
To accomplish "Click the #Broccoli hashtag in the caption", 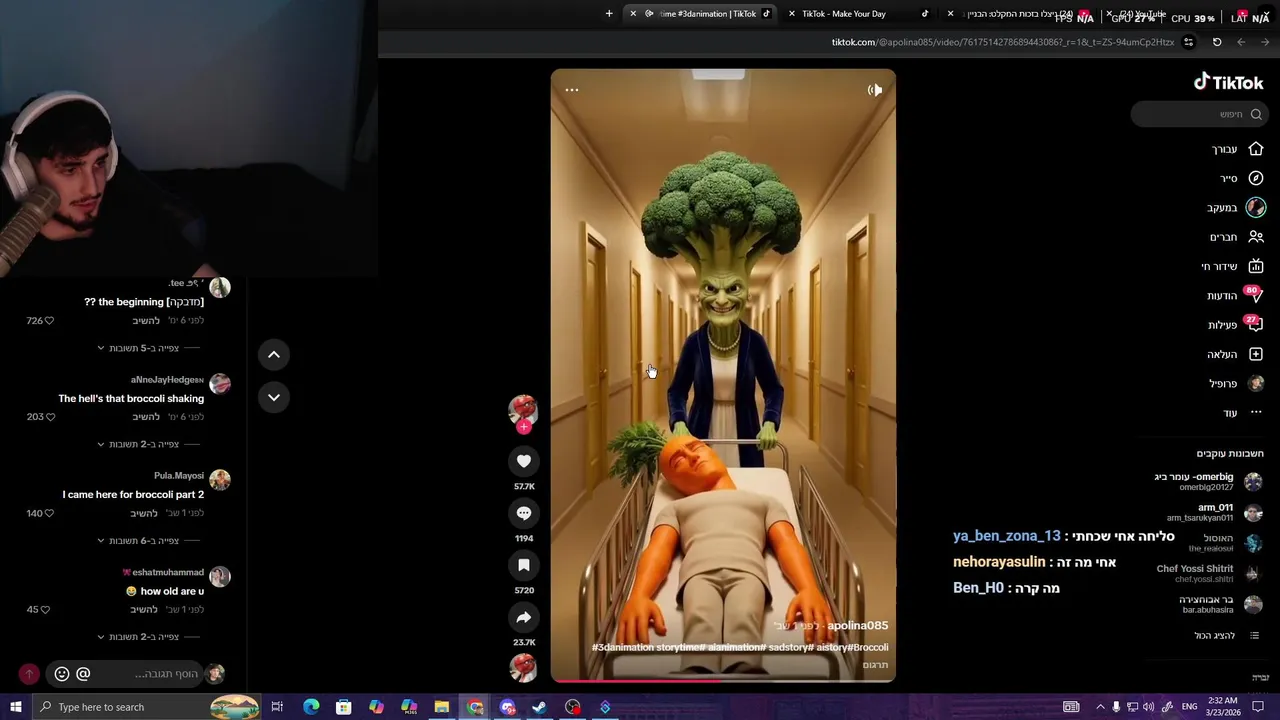I will point(869,648).
